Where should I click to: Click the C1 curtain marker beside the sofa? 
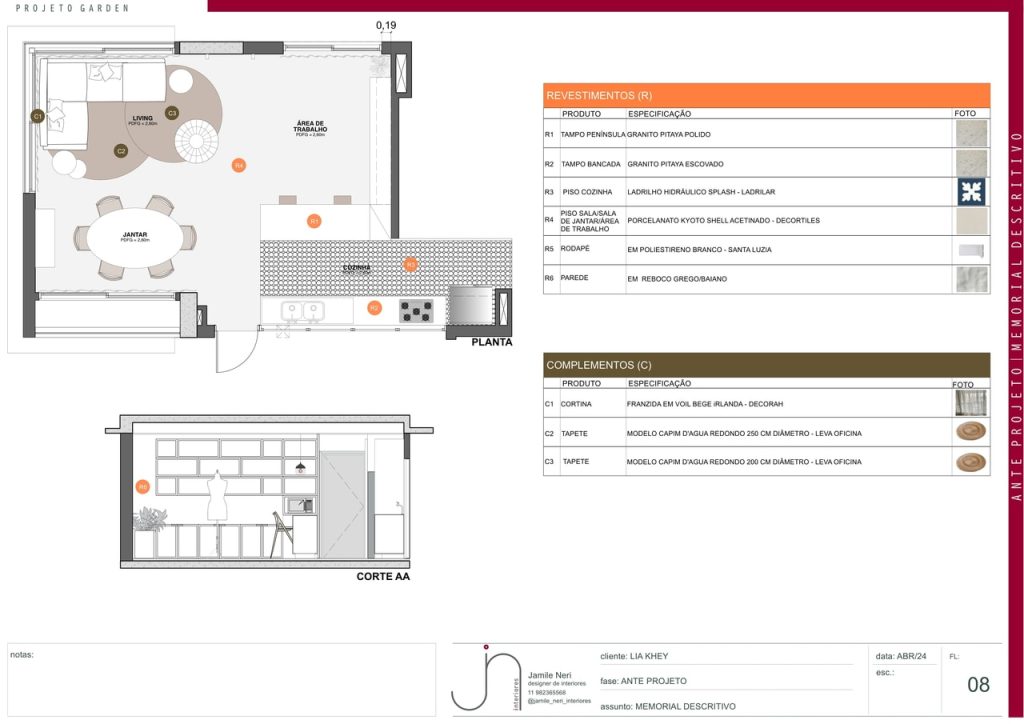(x=37, y=117)
